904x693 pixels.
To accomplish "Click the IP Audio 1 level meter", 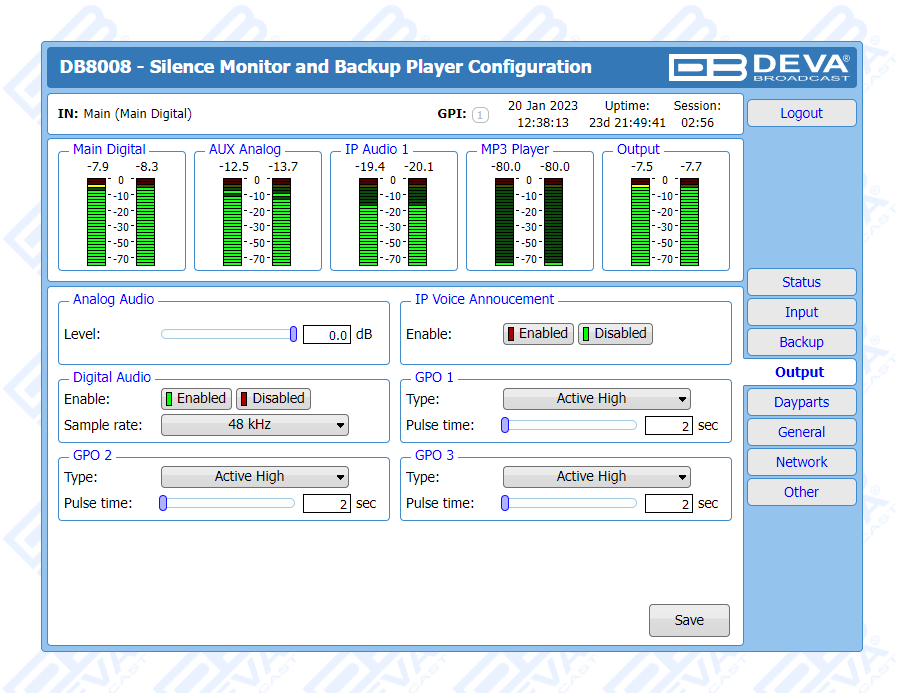I will point(393,221).
